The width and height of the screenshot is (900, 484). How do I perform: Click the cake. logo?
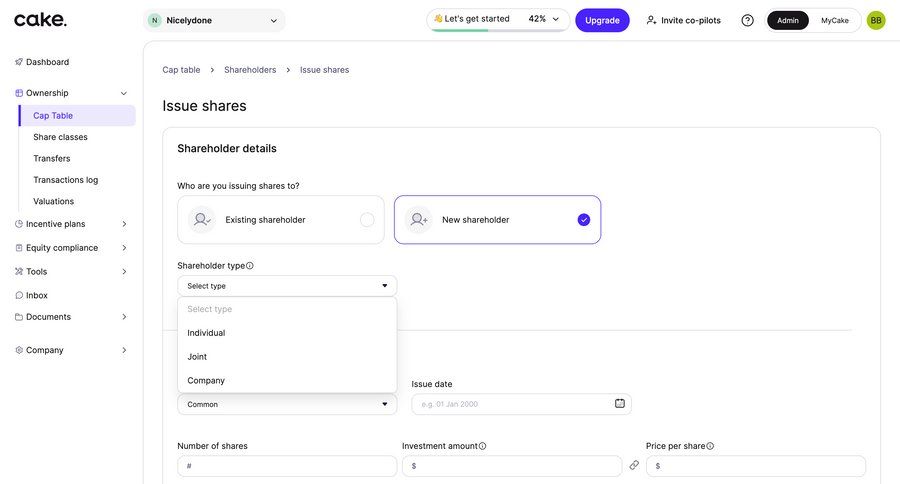(x=40, y=20)
